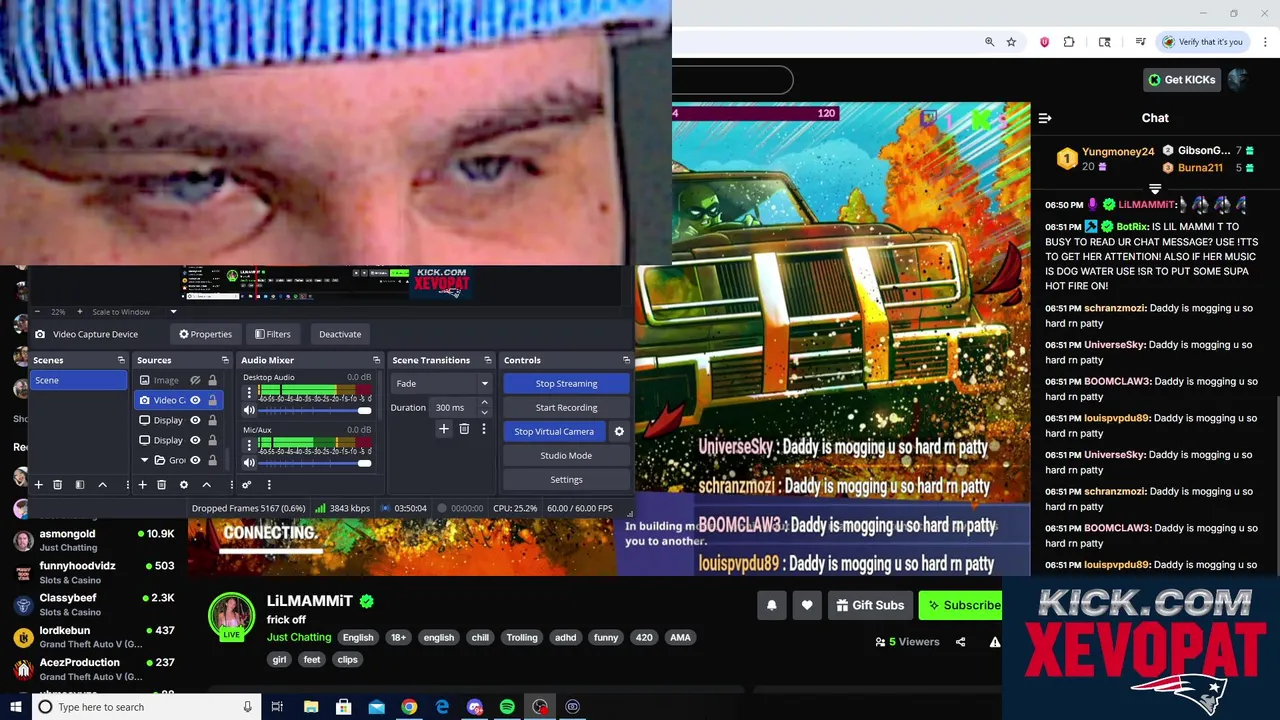Screen dimensions: 1280x720
Task: Click Stop Virtual Camera button
Action: (554, 431)
